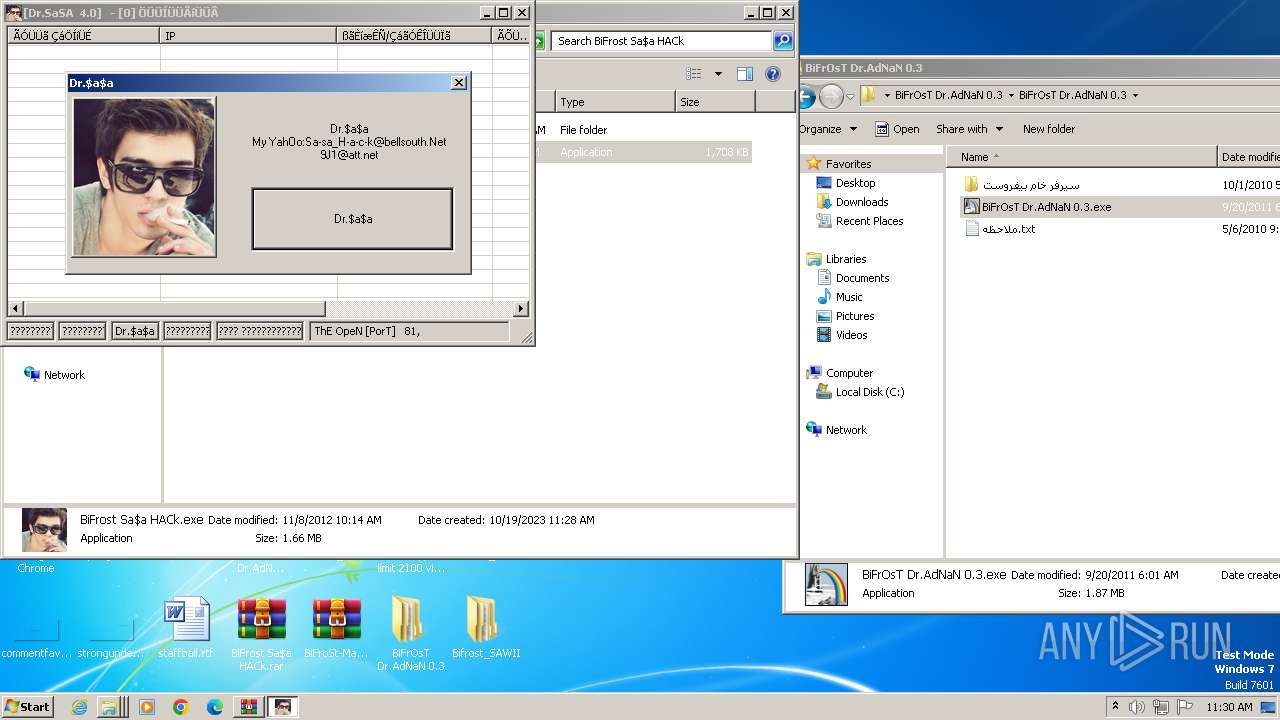Open Desktop under Favorites

coord(855,183)
